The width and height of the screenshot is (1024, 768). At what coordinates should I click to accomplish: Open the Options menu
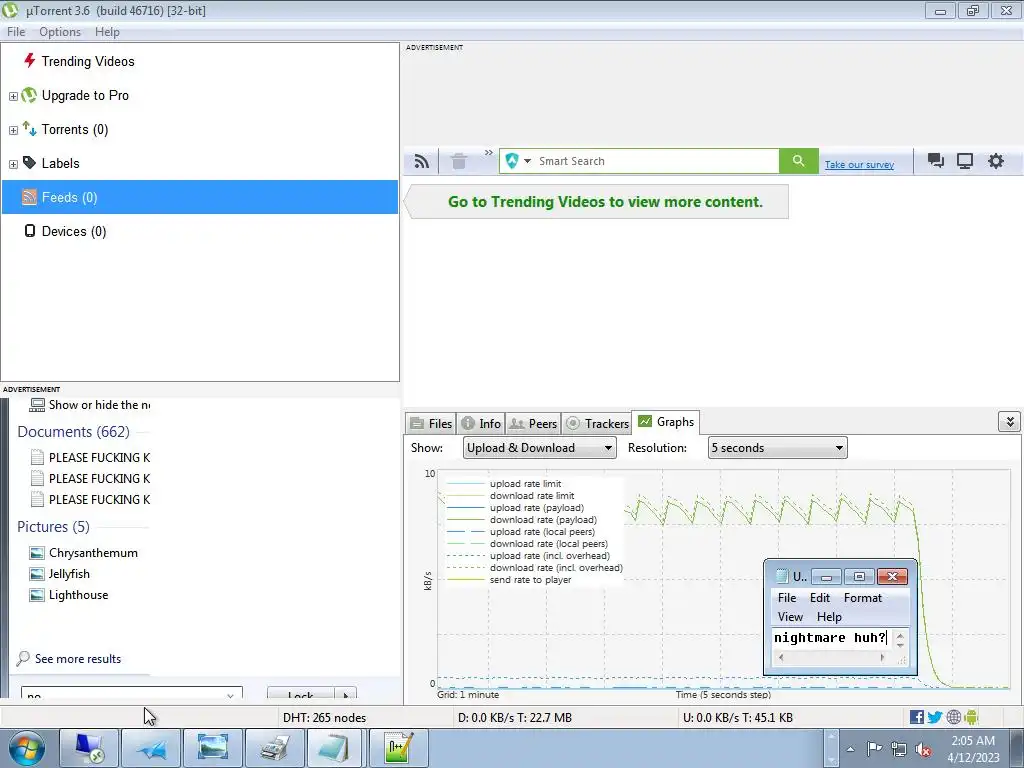(x=60, y=32)
